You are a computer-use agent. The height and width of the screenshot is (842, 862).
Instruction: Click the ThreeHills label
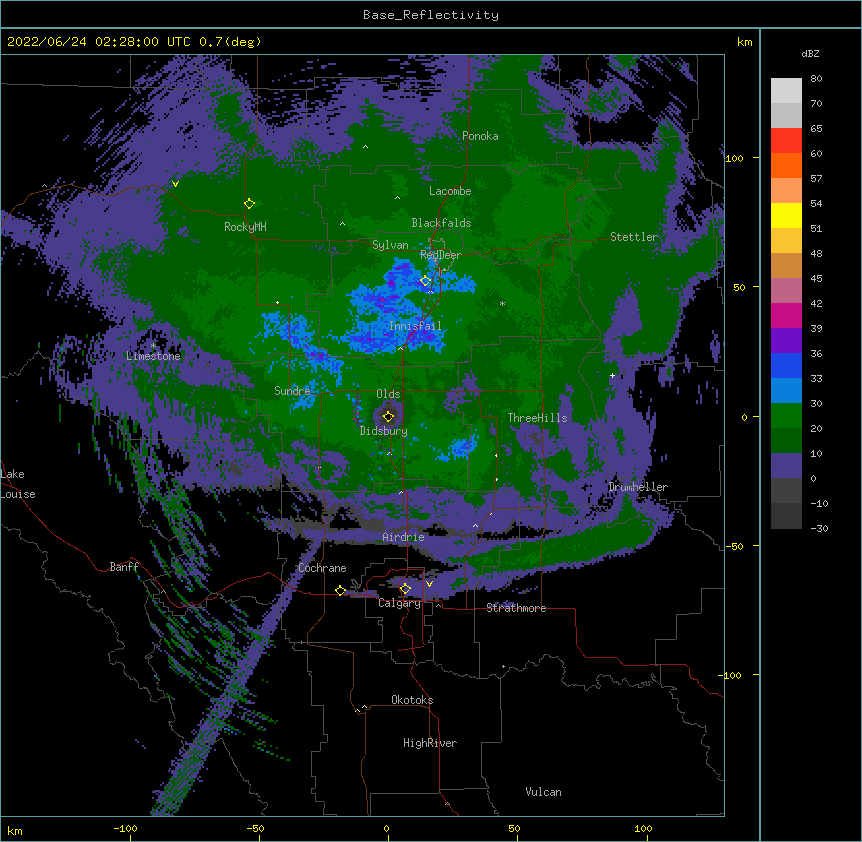tap(537, 418)
